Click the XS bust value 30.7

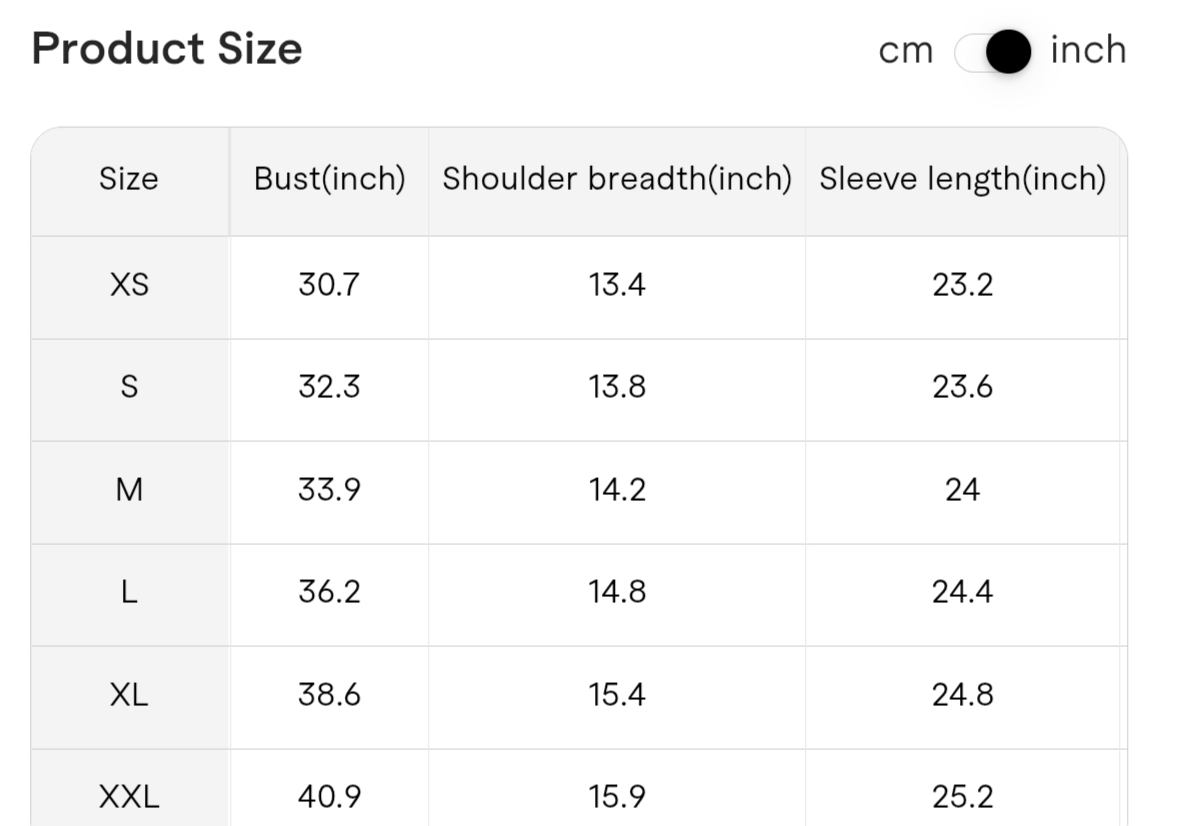coord(329,285)
